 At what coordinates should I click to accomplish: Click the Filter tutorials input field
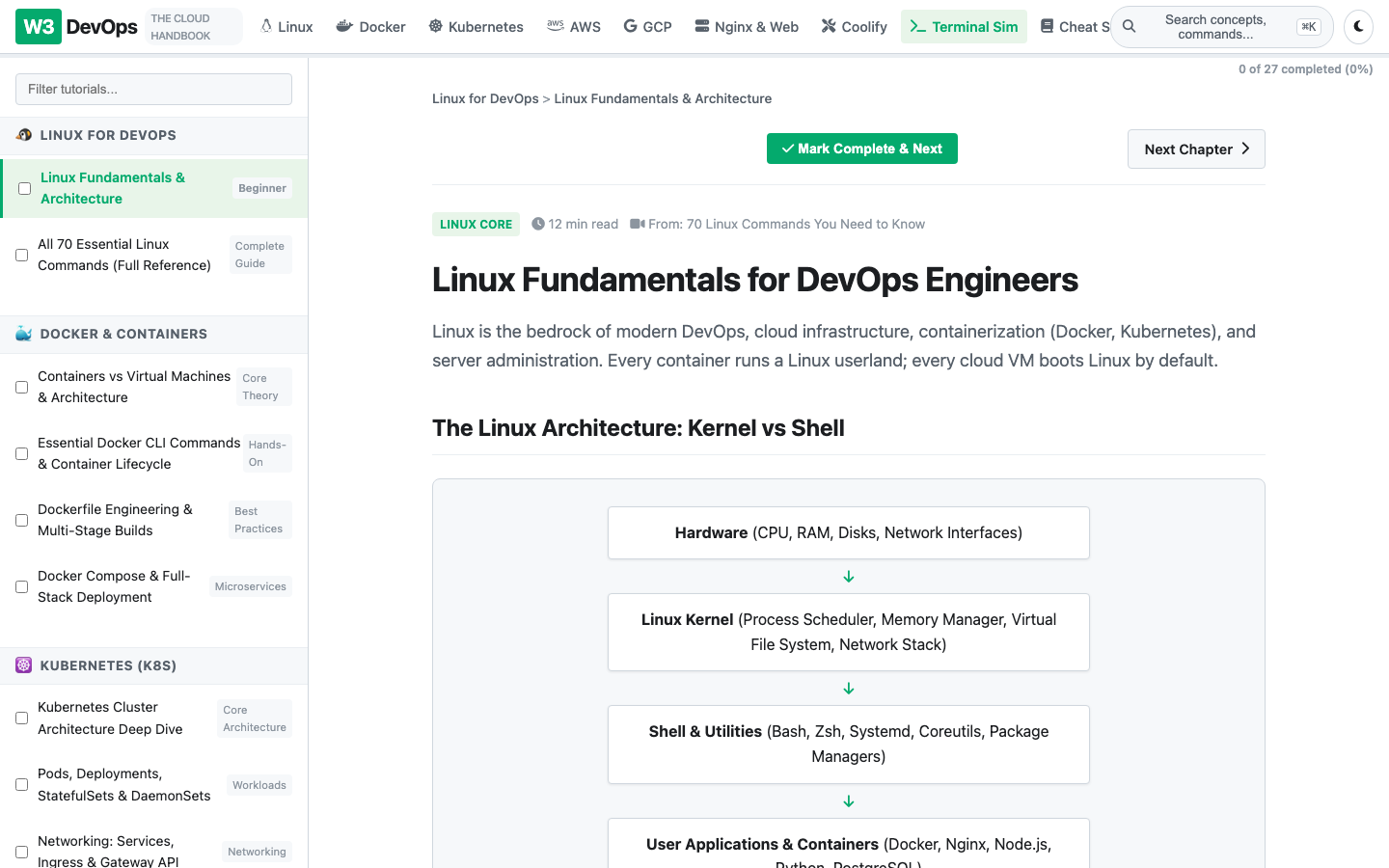point(154,89)
